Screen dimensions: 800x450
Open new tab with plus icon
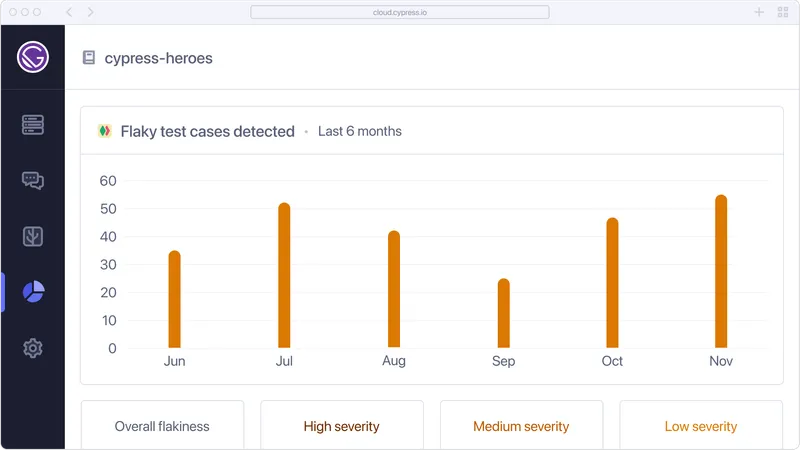coord(759,12)
